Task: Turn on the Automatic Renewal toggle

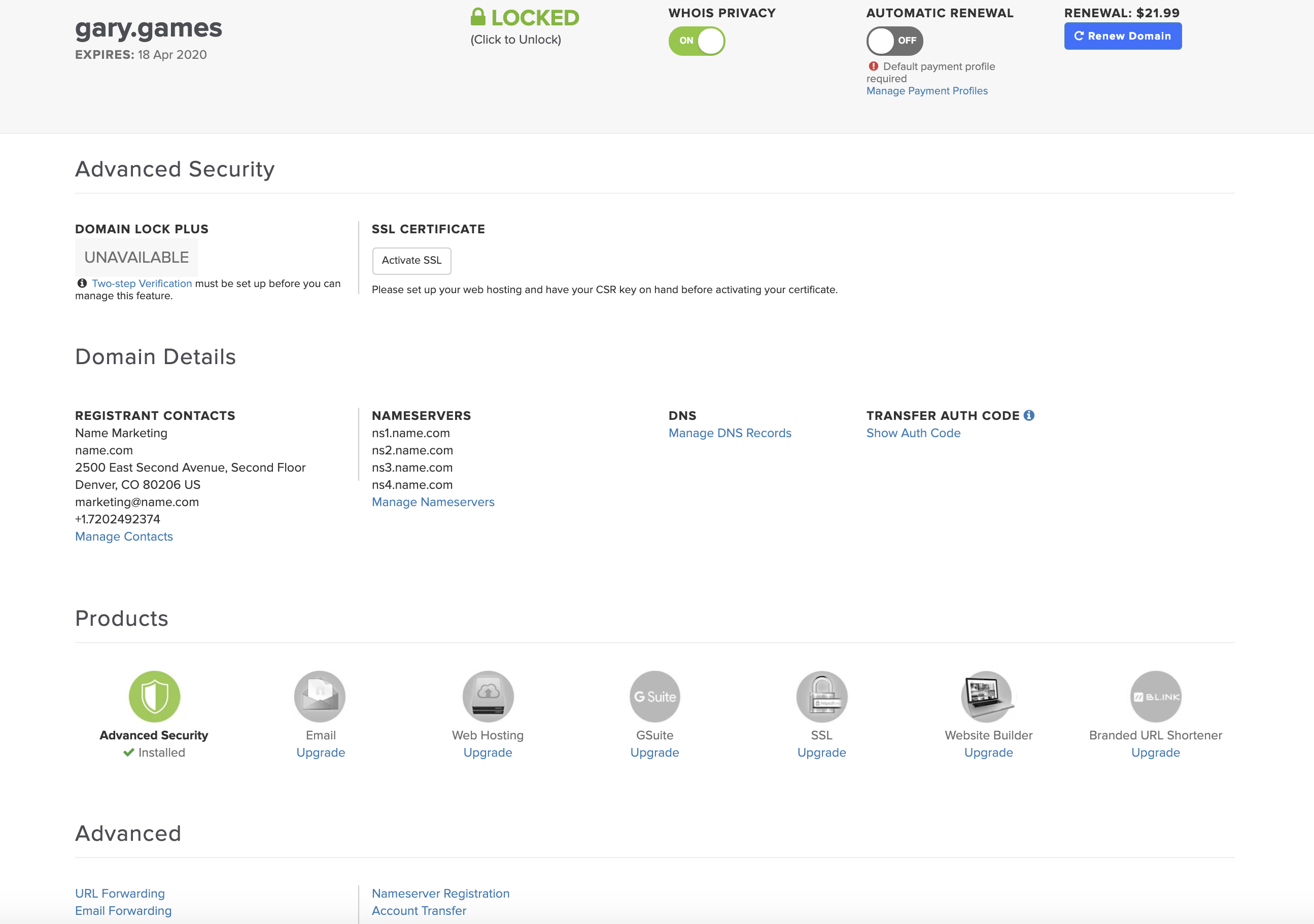Action: coord(894,41)
